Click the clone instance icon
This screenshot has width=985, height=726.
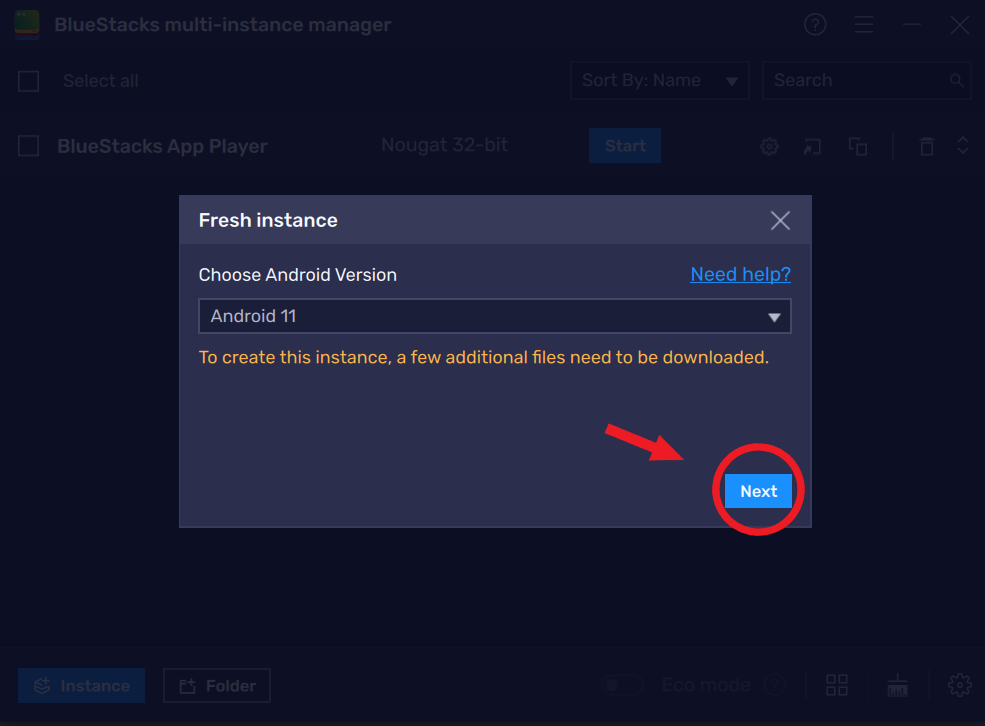(858, 146)
